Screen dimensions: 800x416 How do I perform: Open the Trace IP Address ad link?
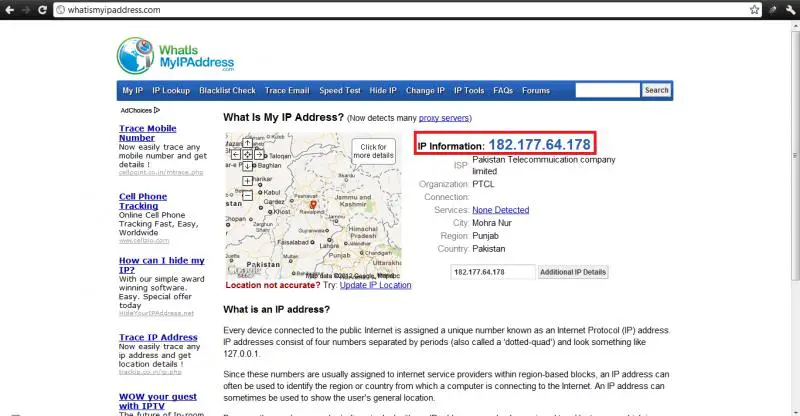pos(158,337)
